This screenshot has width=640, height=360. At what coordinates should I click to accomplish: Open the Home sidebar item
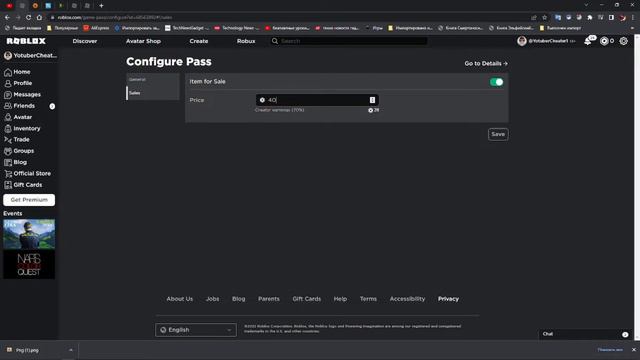[x=17, y=72]
